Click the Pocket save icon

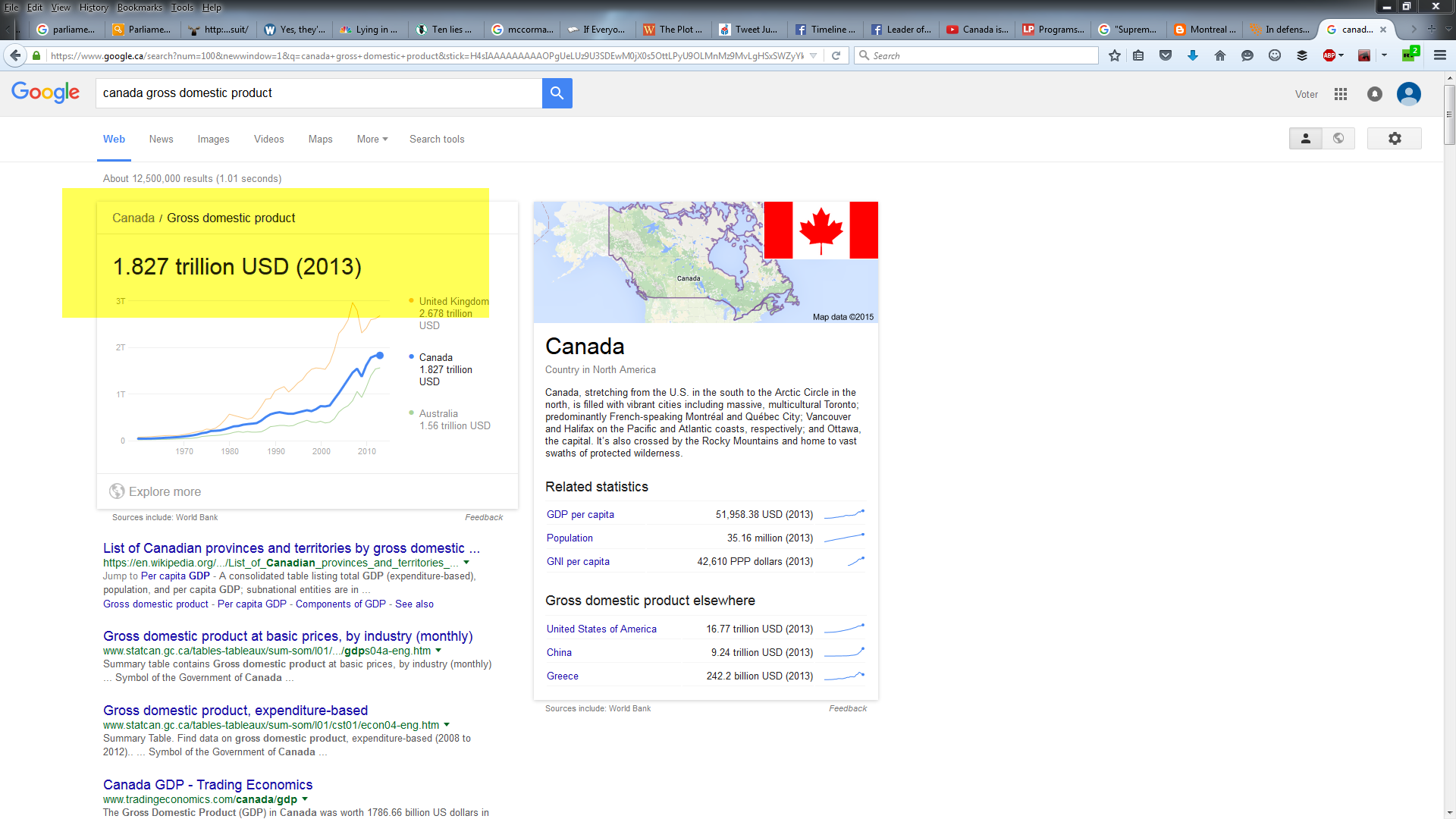[1166, 55]
